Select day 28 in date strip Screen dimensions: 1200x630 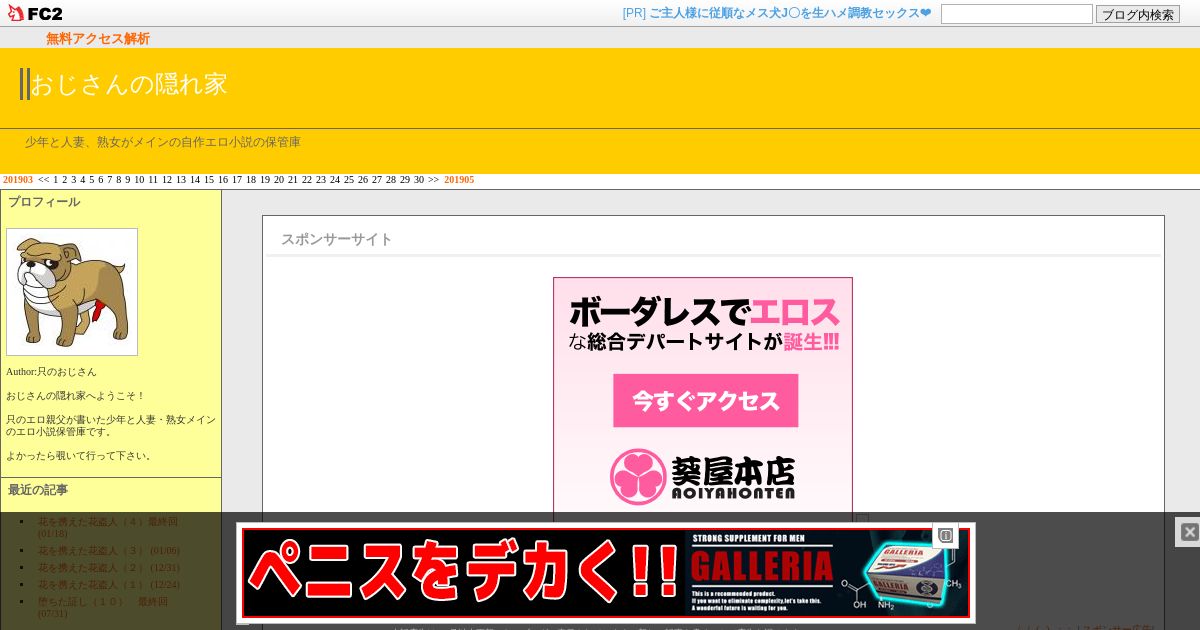[x=391, y=180]
